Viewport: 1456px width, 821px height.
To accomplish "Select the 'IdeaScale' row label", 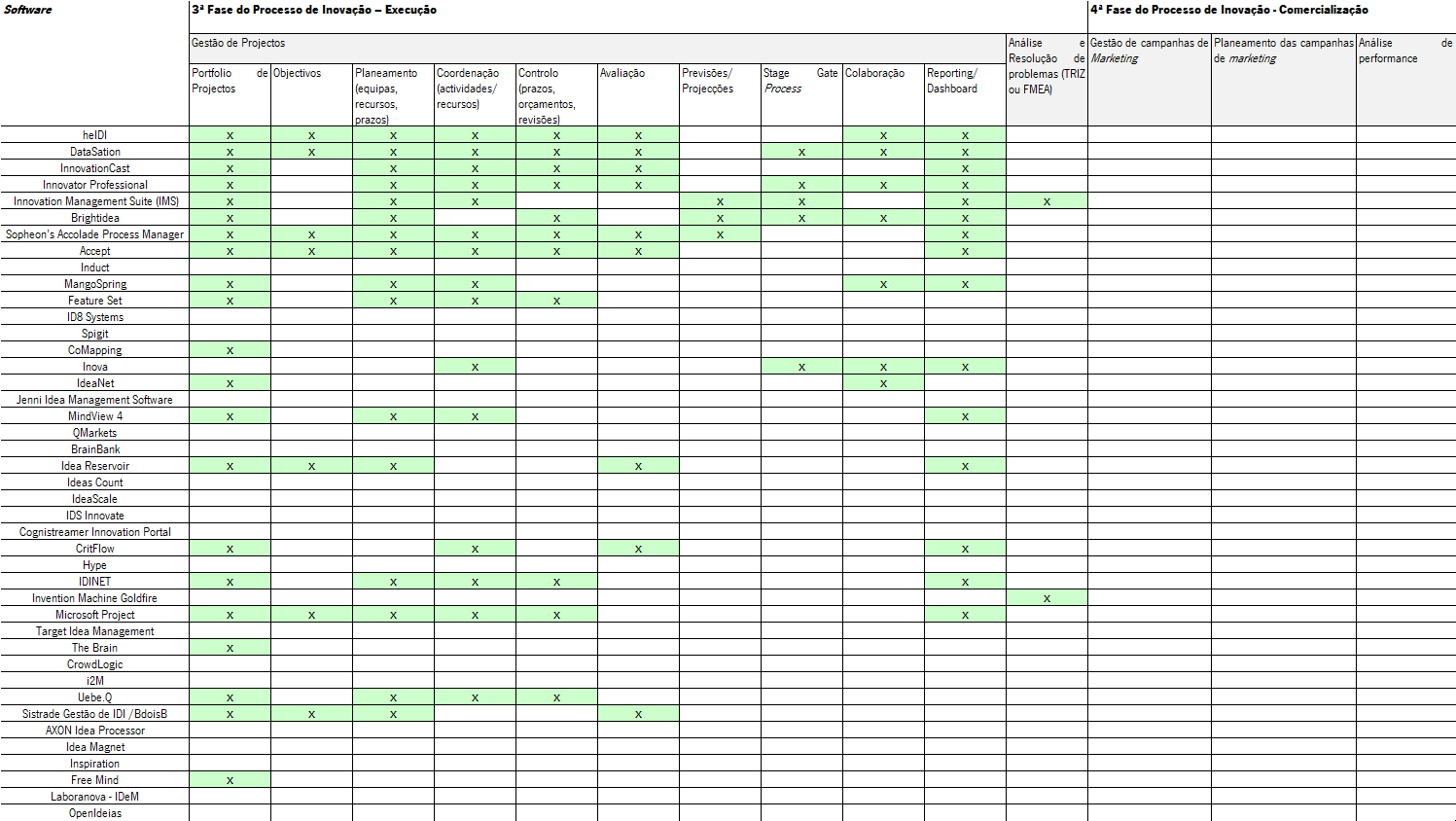I will pyautogui.click(x=95, y=499).
